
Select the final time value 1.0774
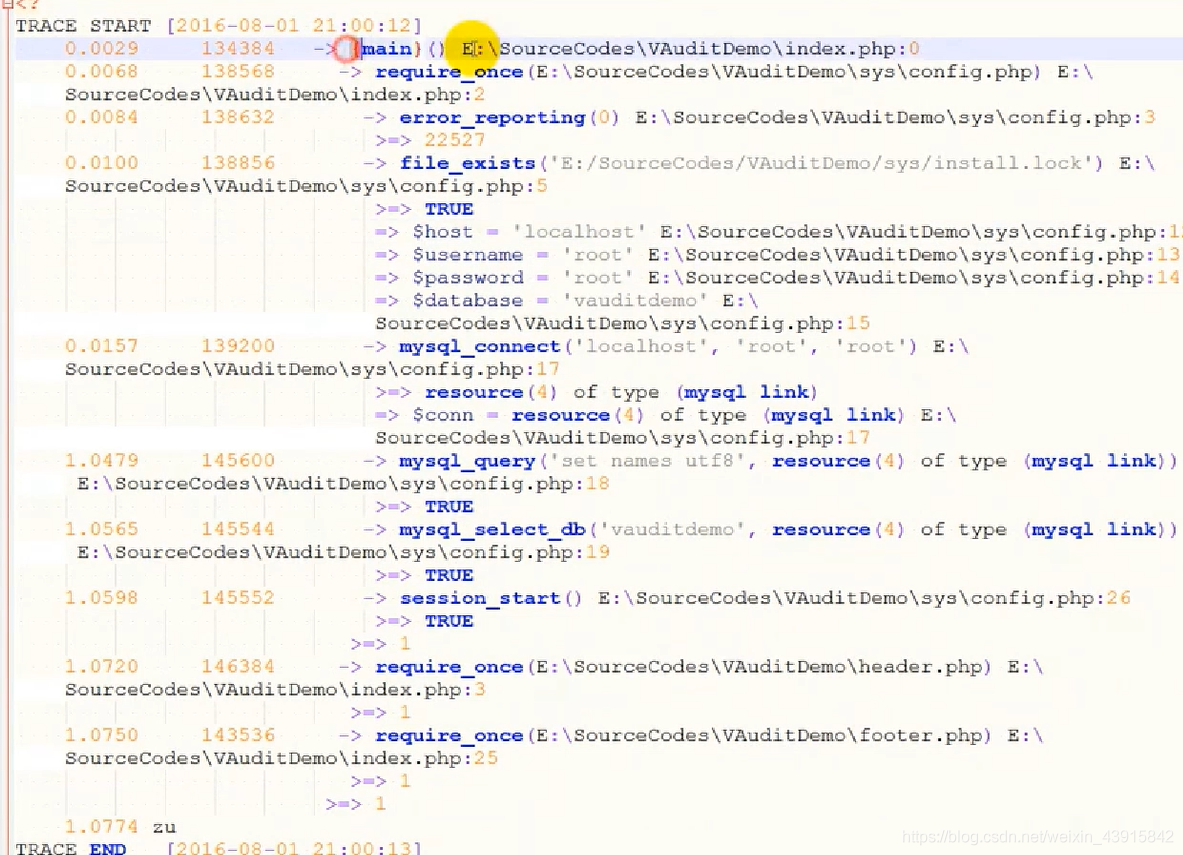[102, 827]
